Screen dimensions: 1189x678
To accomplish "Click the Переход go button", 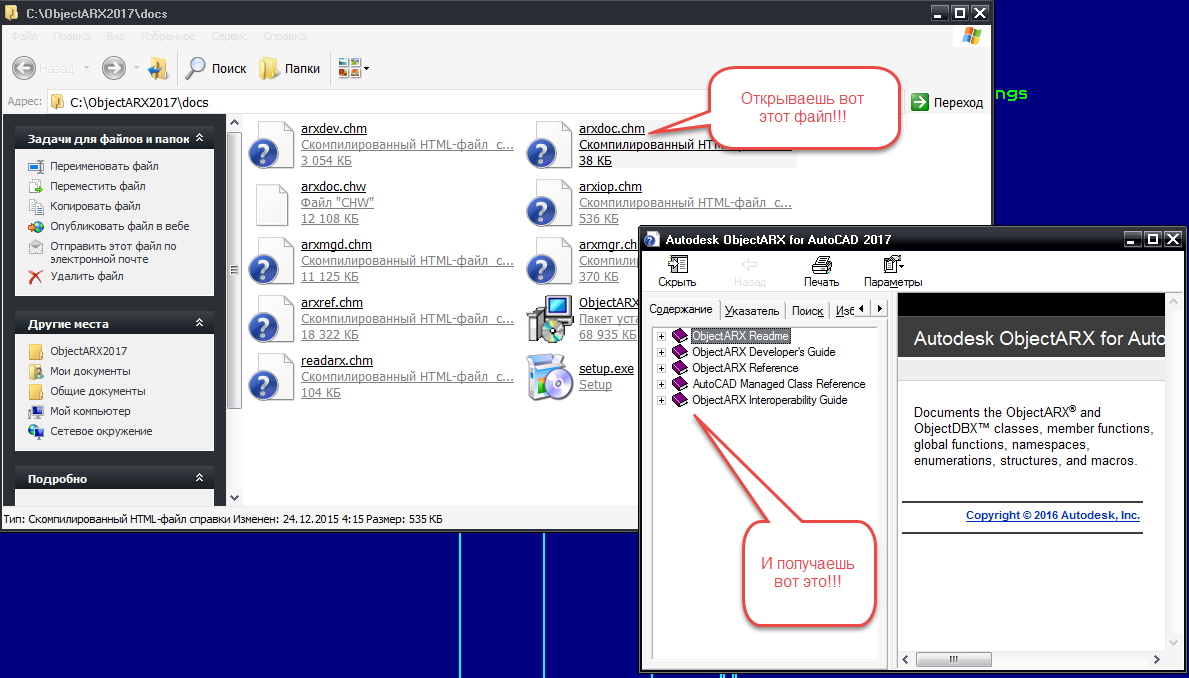I will (948, 102).
